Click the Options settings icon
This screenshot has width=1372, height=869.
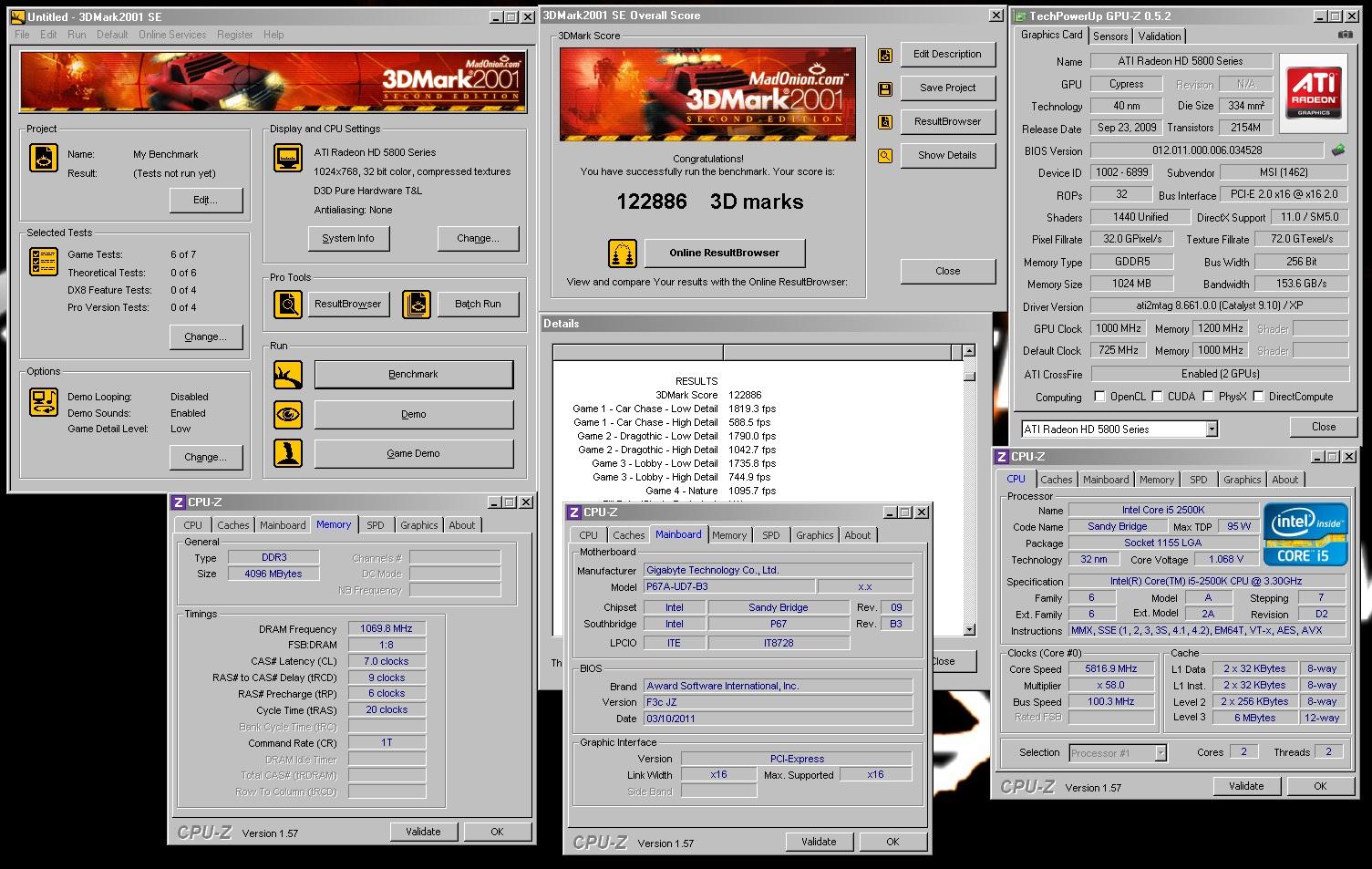pos(44,401)
